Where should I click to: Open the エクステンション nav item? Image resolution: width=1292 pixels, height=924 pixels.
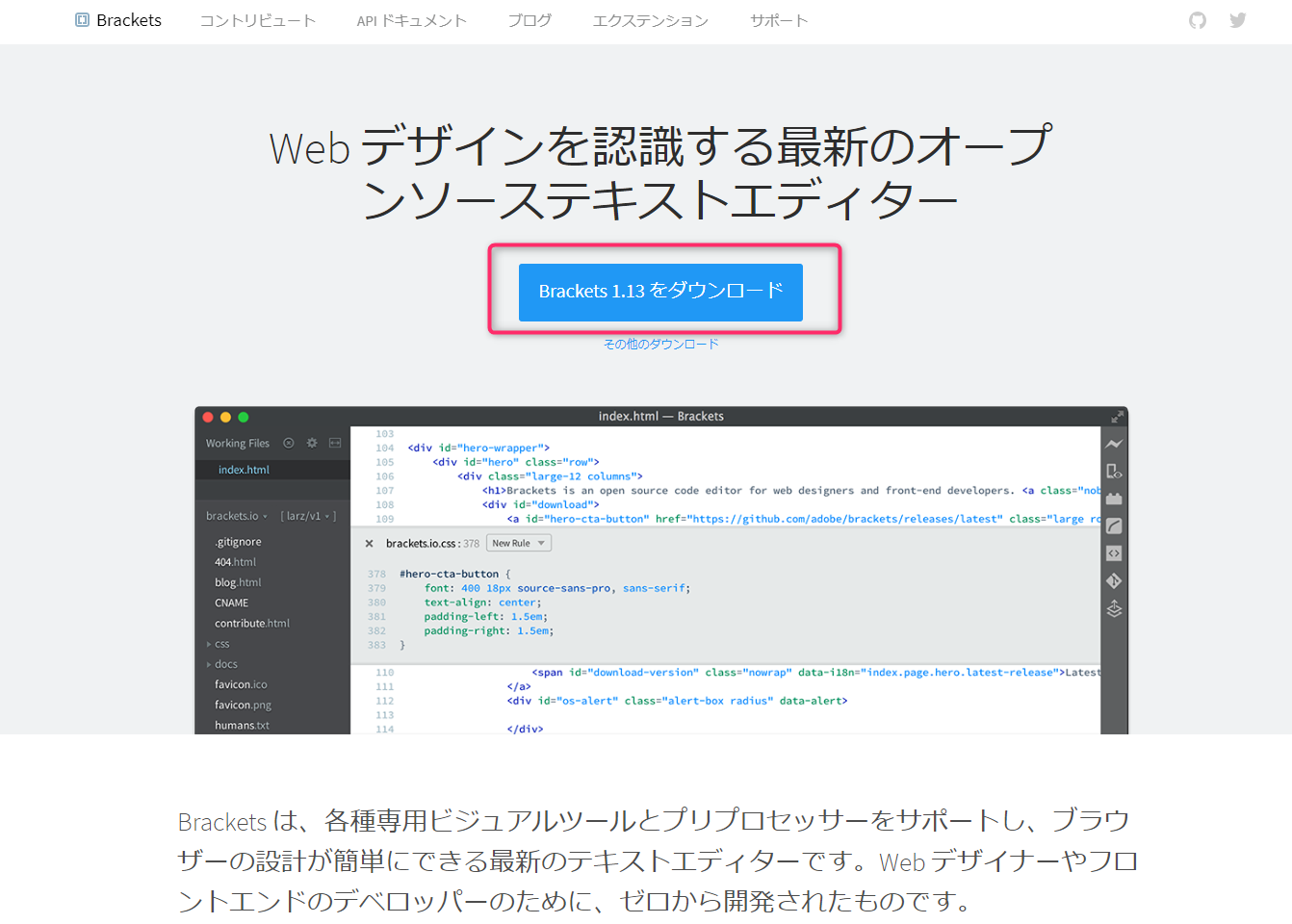651,20
